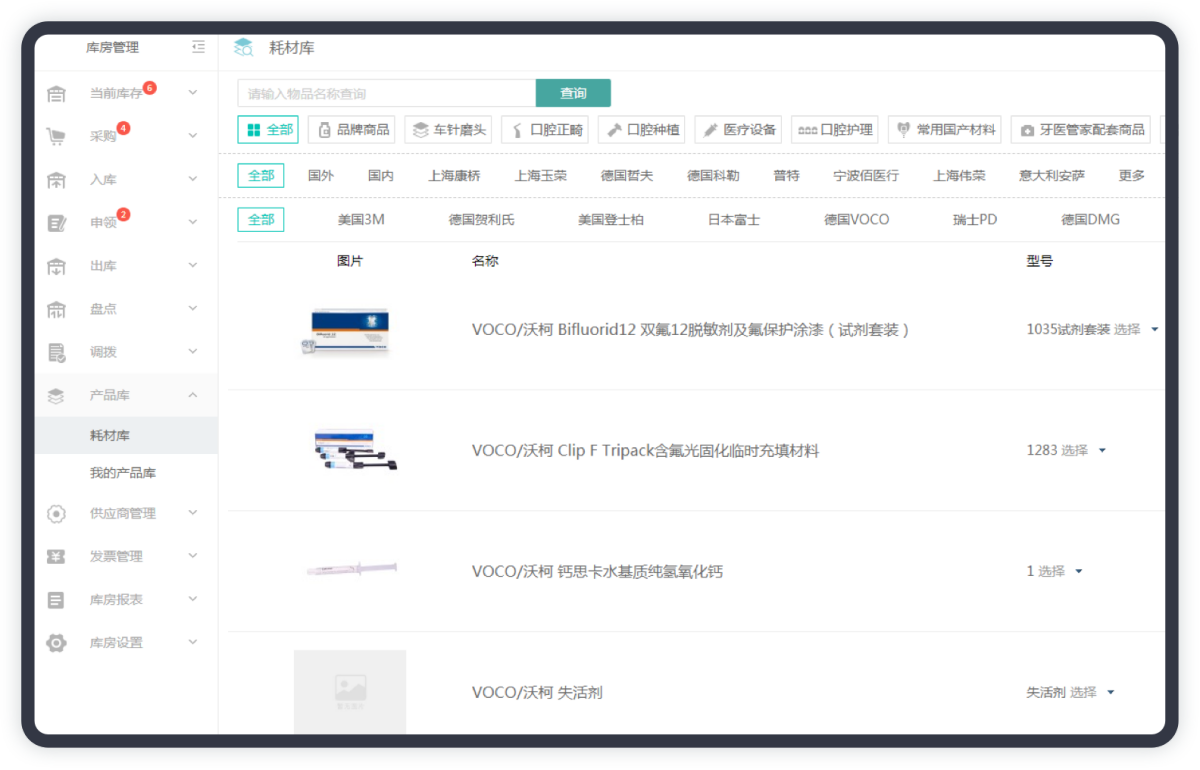Click the sidebar collapse icon
This screenshot has width=1200, height=770.
click(x=198, y=47)
